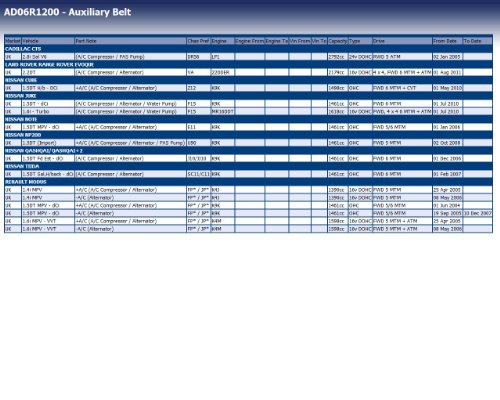Select the FWD 6 MTM + CVT drive cell
Screen dimensions: 500x400
tap(402, 88)
